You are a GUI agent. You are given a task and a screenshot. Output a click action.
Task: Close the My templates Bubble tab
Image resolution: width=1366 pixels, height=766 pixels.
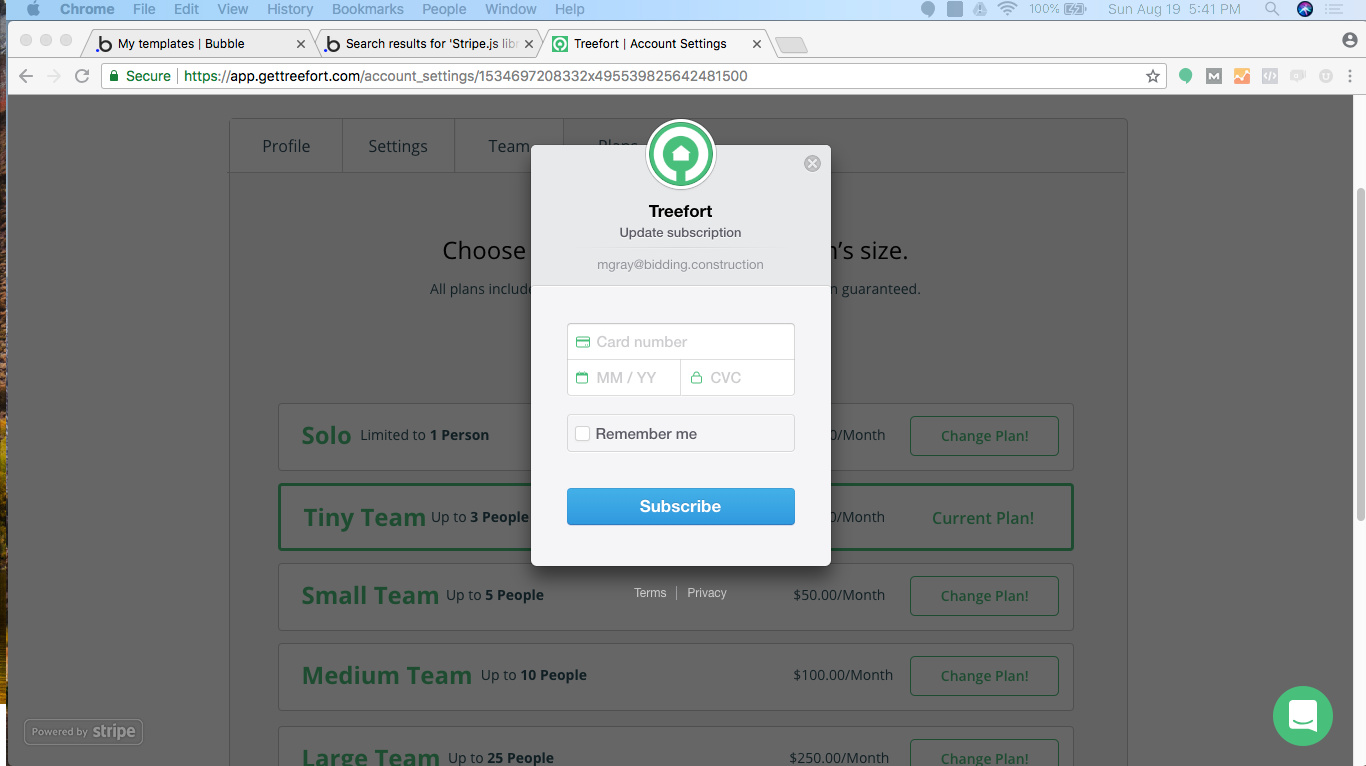point(301,44)
